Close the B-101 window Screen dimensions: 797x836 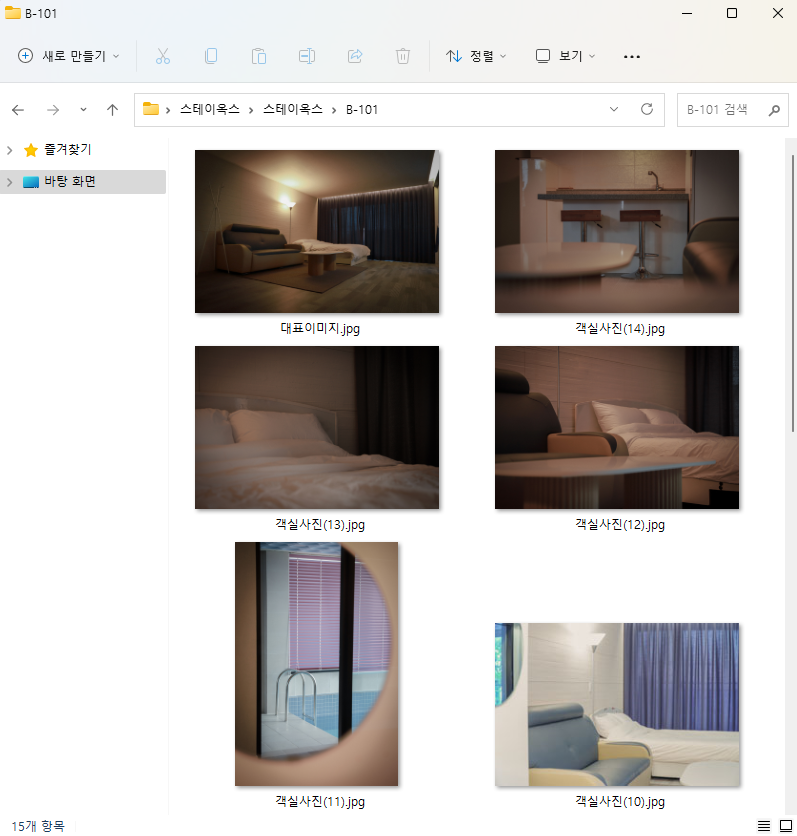tap(778, 13)
